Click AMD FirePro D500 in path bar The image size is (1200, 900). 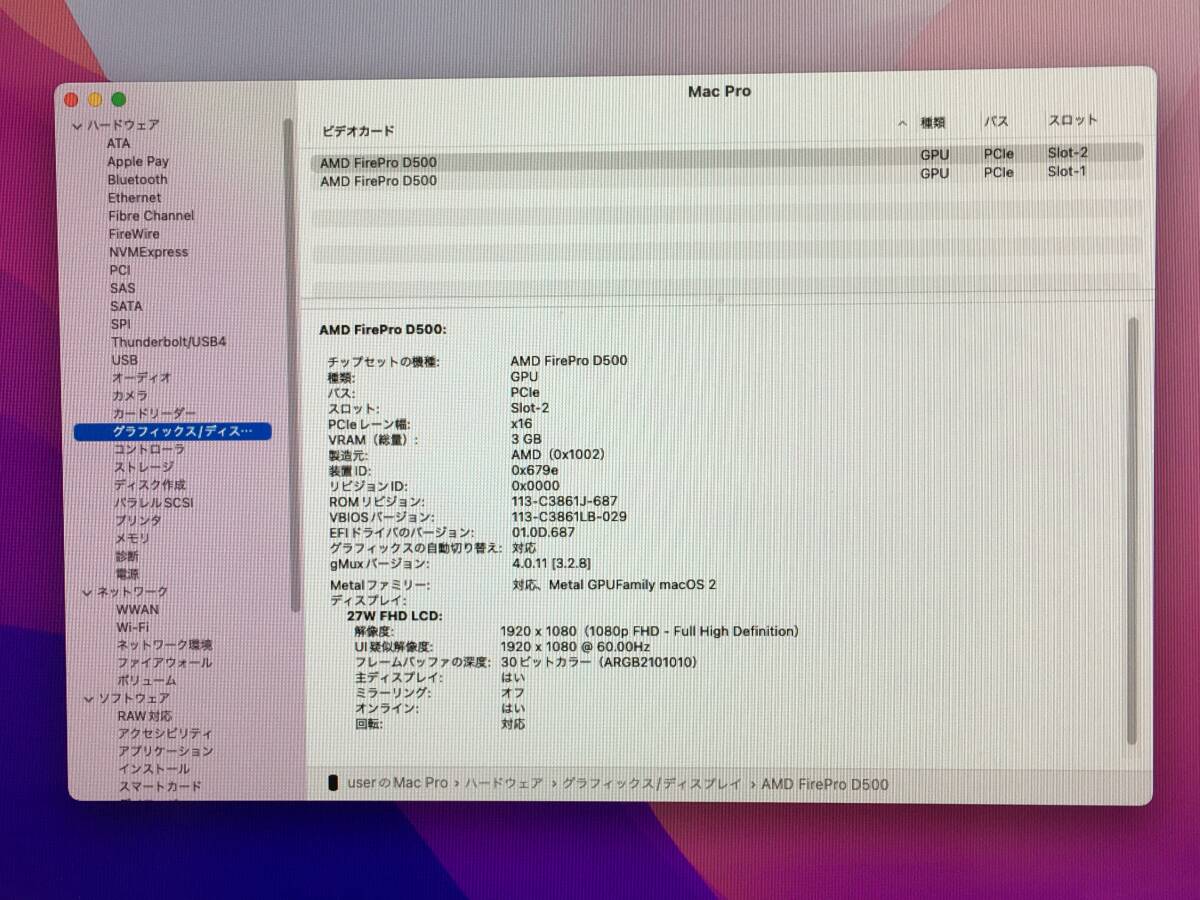825,785
